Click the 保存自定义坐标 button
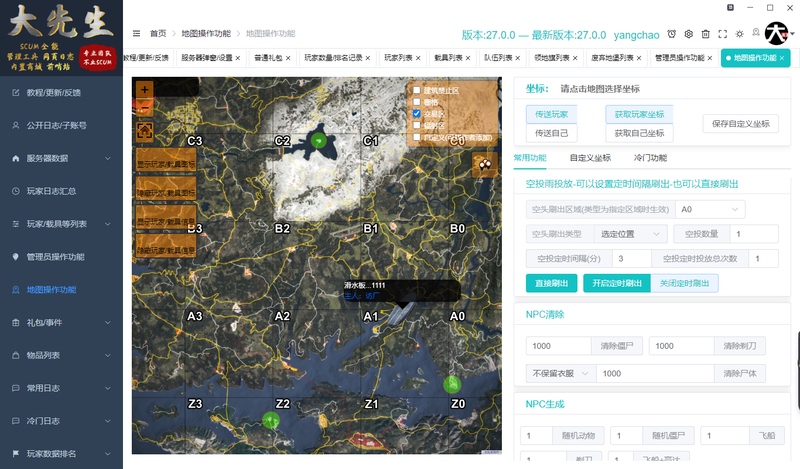This screenshot has width=800, height=469. pos(741,124)
